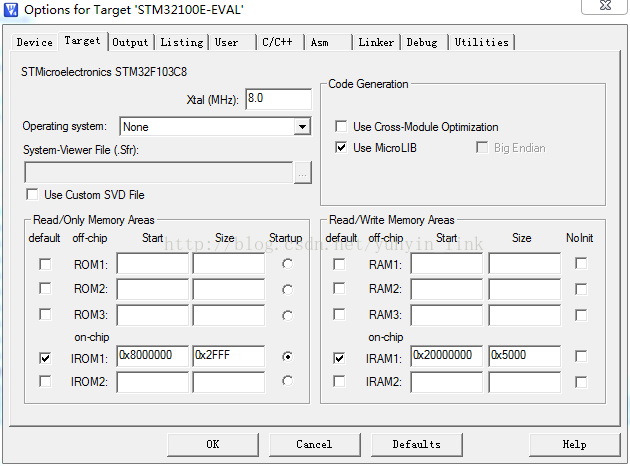630x466 pixels.
Task: Switch to the Output tab
Action: click(131, 42)
